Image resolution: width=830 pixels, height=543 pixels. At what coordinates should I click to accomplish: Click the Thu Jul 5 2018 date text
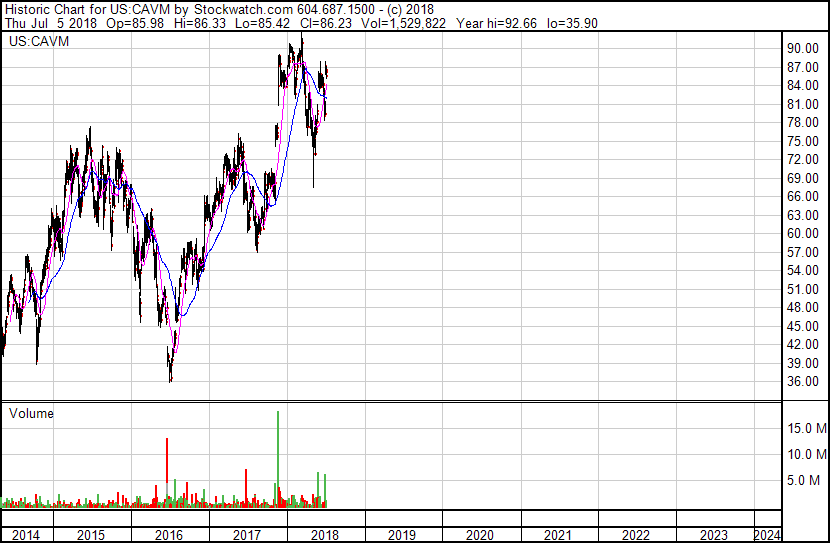51,23
